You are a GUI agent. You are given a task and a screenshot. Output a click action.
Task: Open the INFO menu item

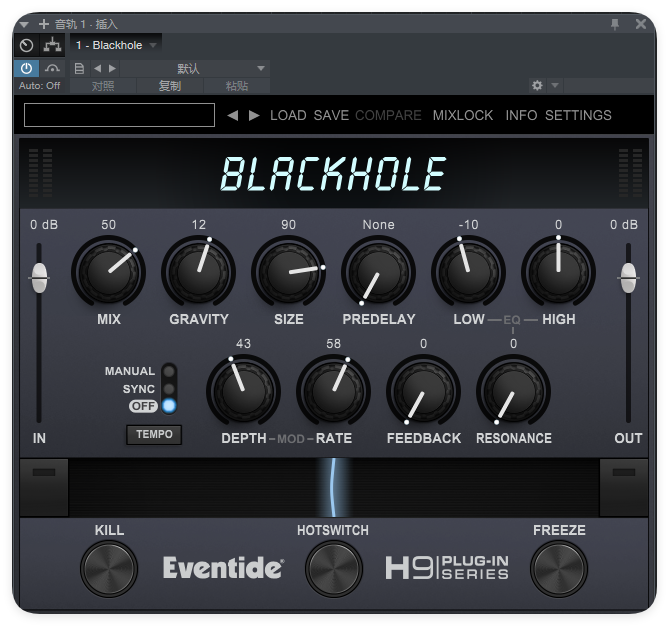coord(521,115)
